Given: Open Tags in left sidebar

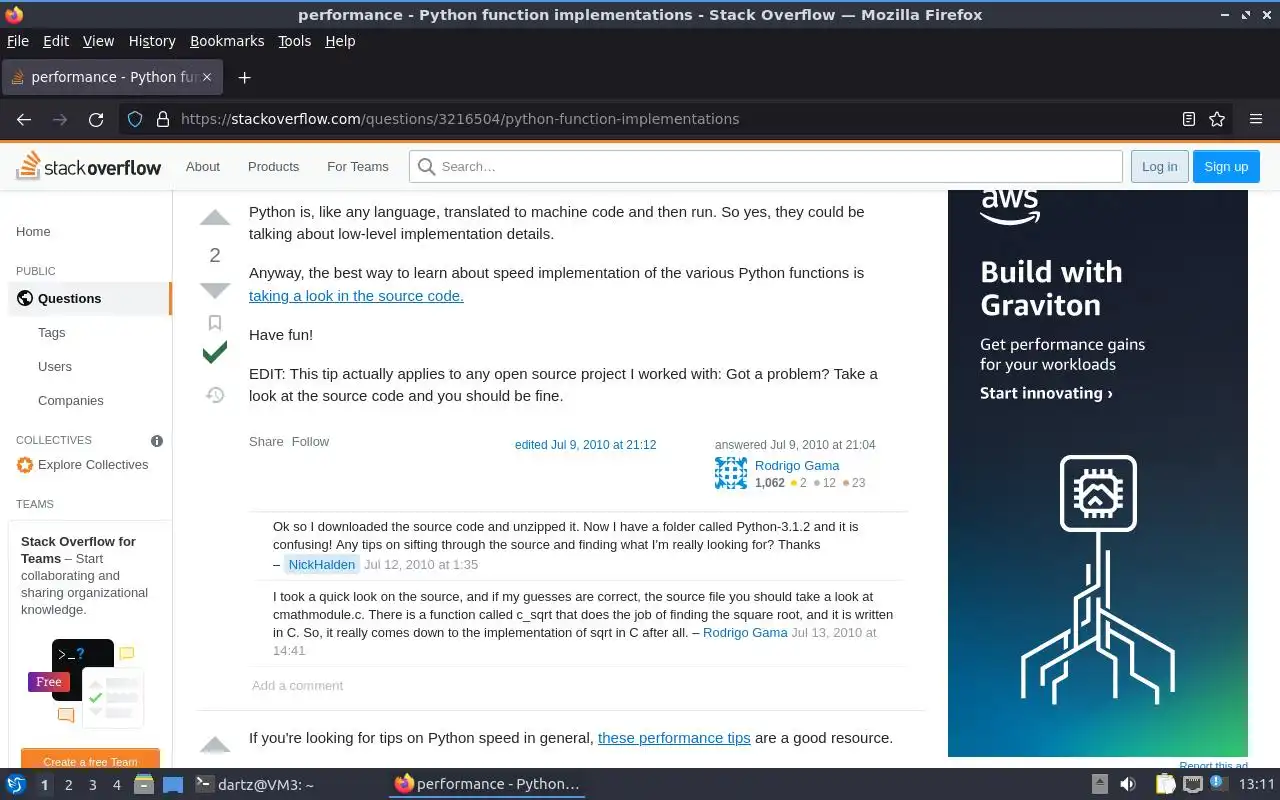Looking at the screenshot, I should [52, 333].
